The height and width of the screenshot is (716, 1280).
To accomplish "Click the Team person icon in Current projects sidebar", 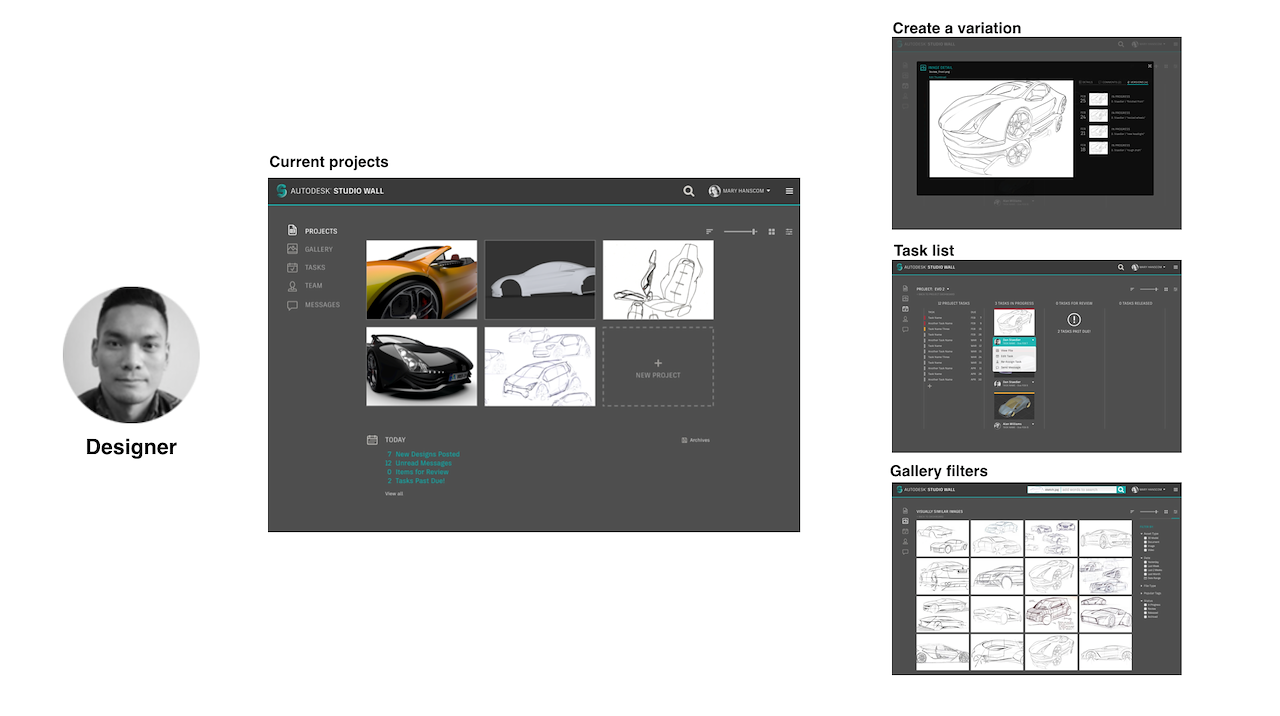I will coord(292,286).
